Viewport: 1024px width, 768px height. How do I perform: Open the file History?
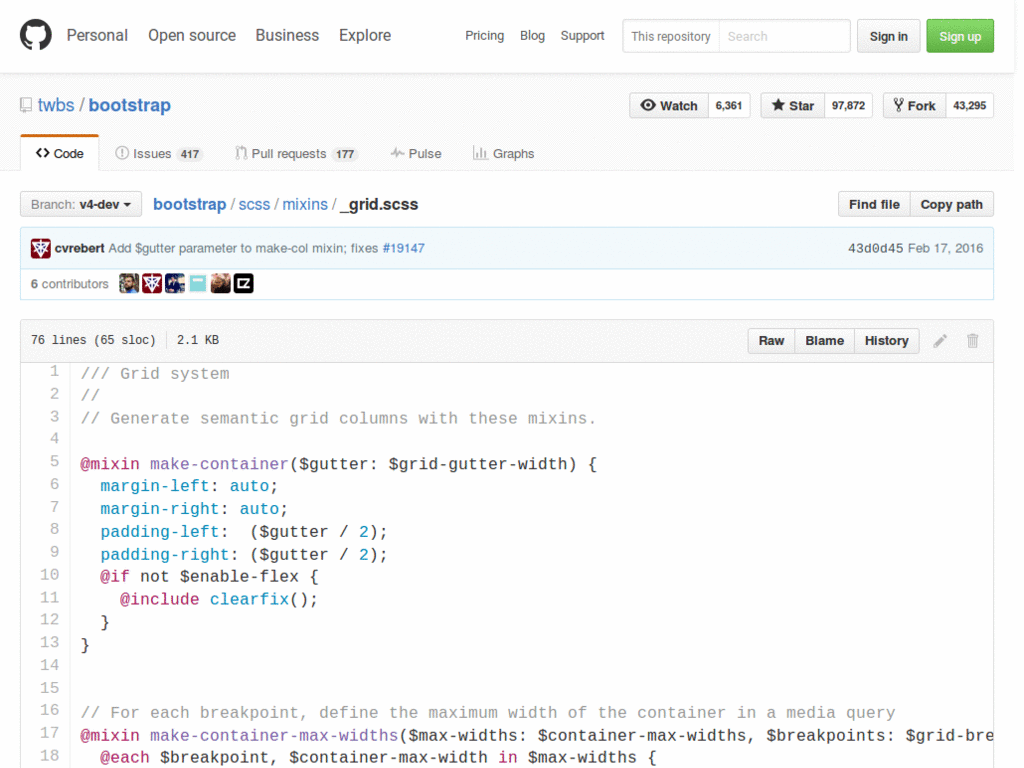(886, 341)
